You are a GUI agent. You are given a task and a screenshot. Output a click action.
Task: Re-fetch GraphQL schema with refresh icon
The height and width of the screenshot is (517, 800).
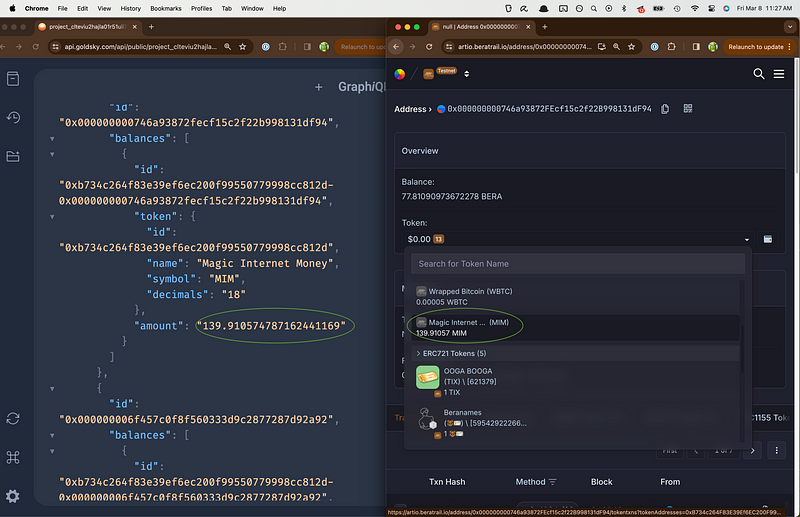tap(13, 418)
